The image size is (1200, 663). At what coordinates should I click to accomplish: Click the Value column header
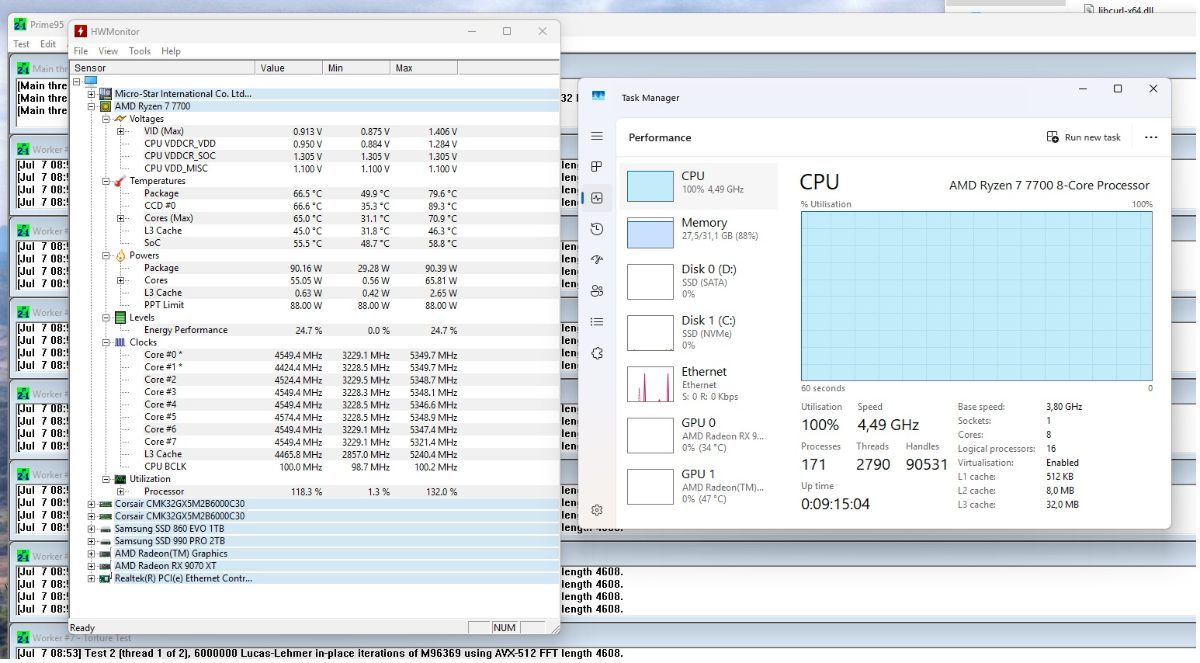click(290, 68)
